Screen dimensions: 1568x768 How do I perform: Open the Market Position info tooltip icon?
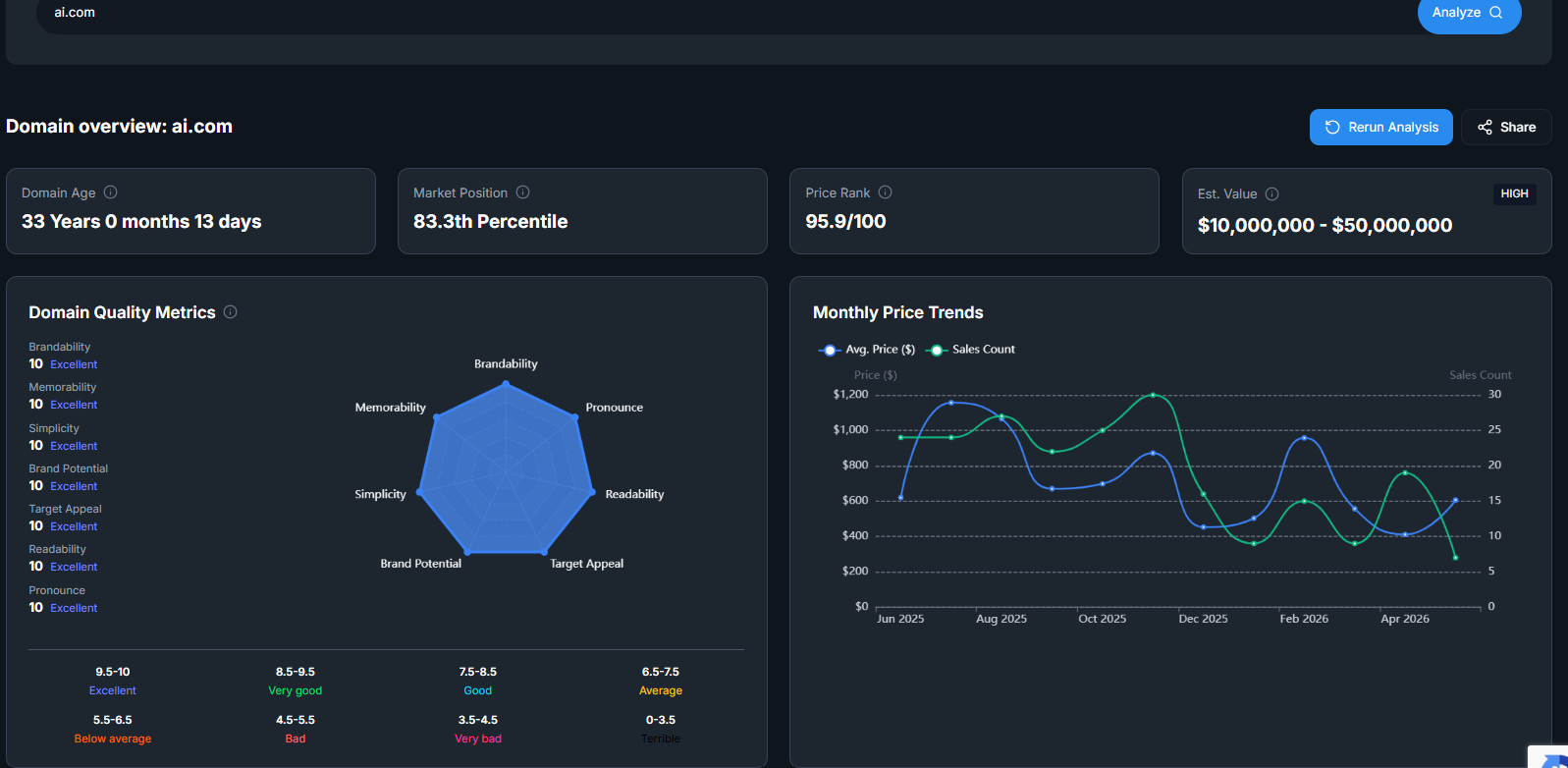(x=523, y=192)
